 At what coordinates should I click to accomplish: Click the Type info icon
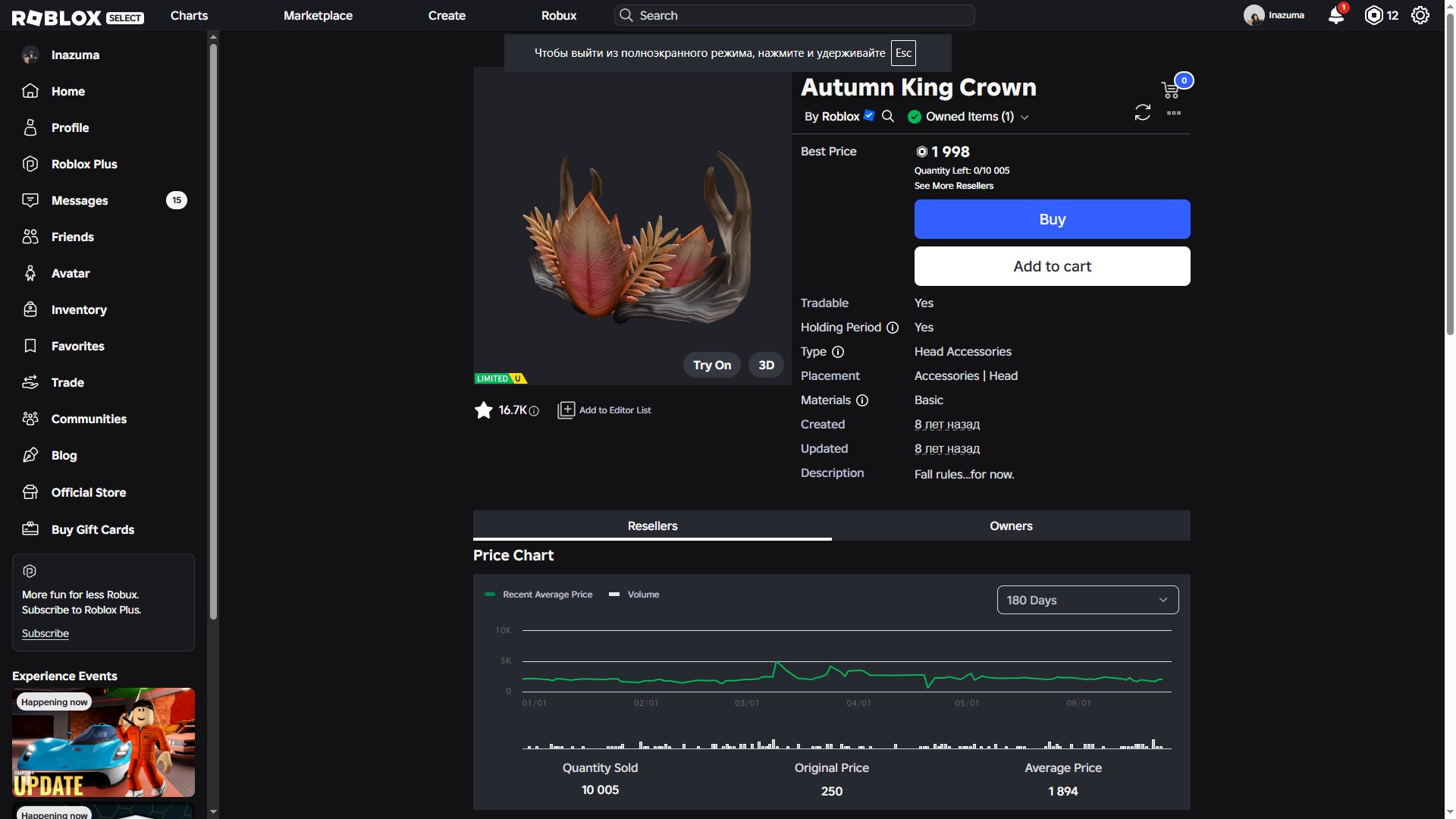click(x=838, y=352)
